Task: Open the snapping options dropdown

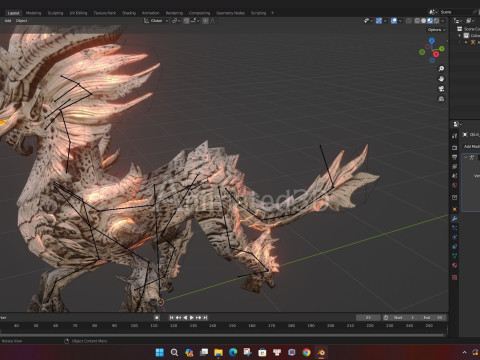Action: pyautogui.click(x=195, y=21)
